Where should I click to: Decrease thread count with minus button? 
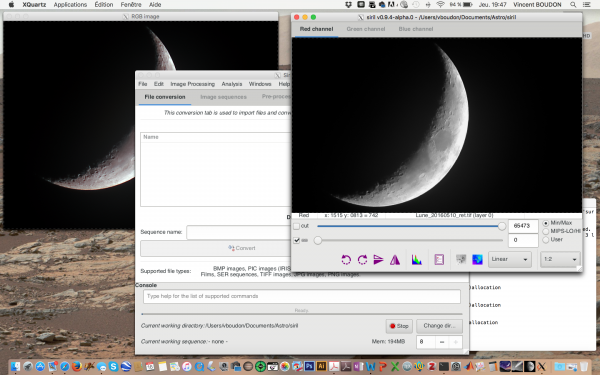442,342
